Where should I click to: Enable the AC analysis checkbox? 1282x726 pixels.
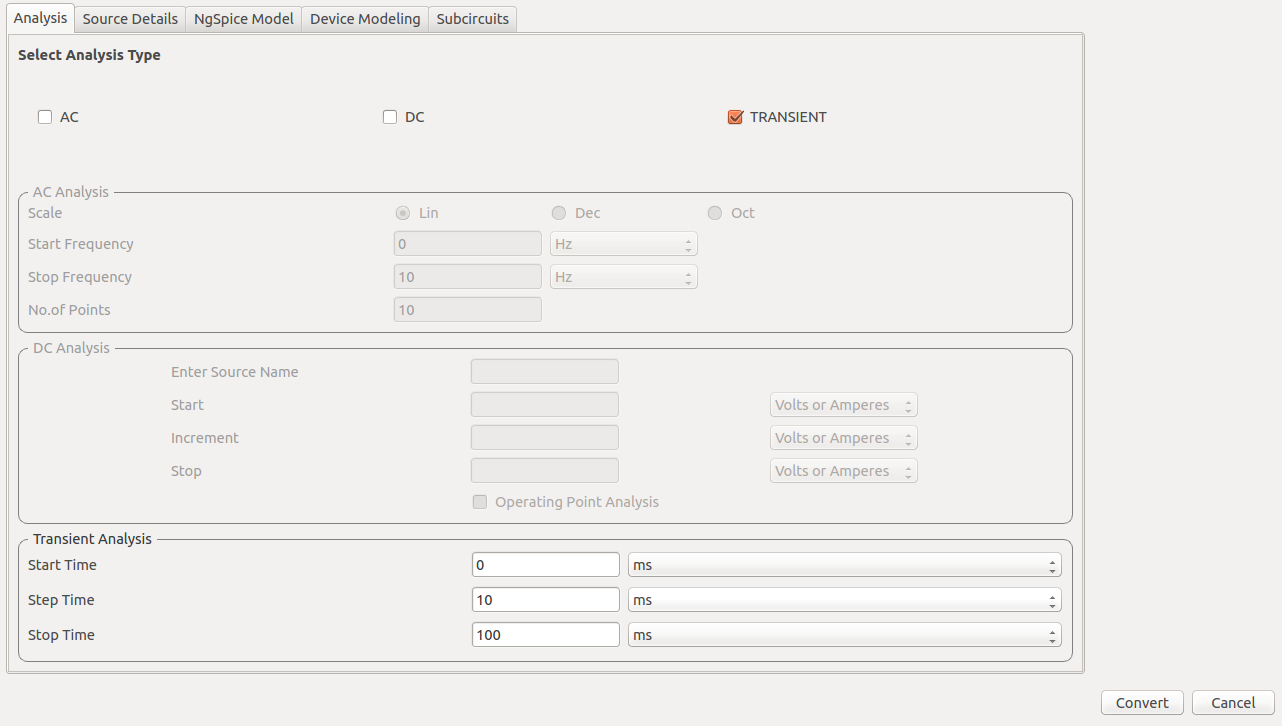(x=45, y=117)
